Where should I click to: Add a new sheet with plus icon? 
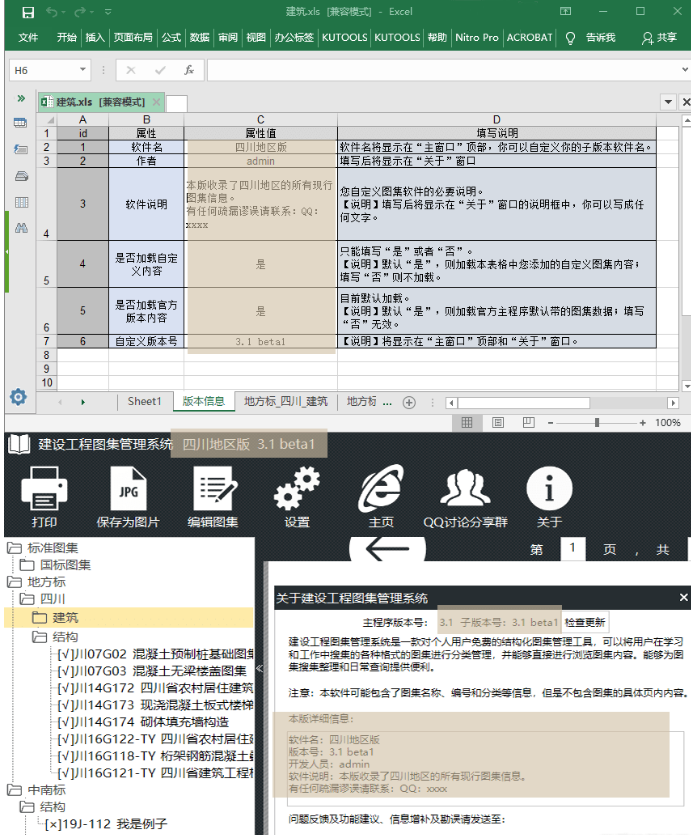[409, 403]
